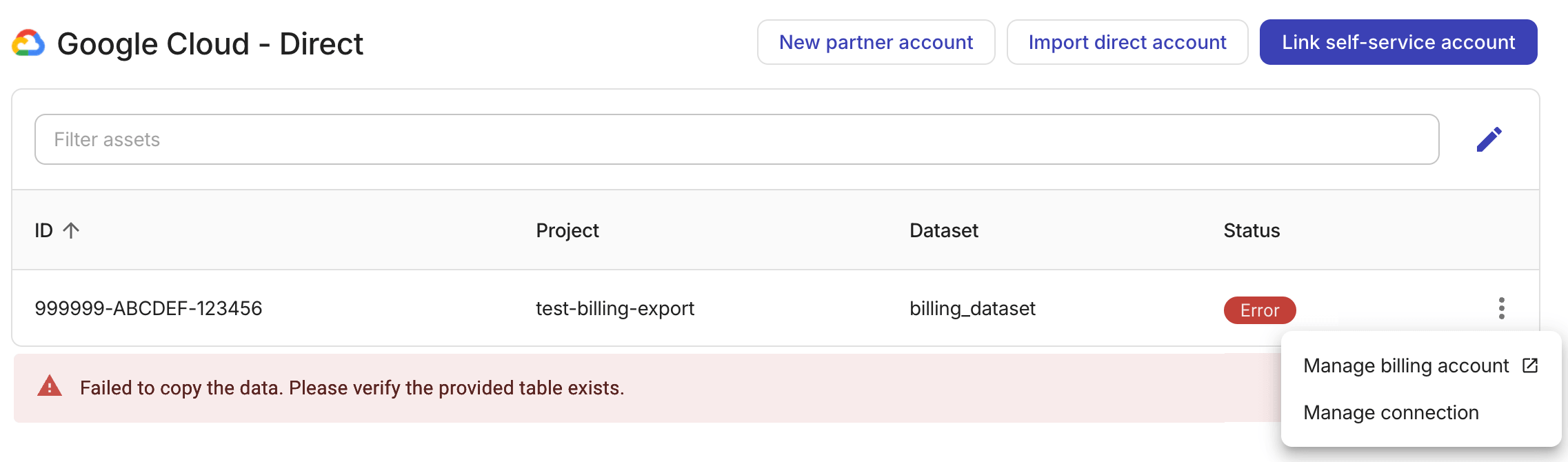Click the New partner account button
The image size is (1568, 462).
tap(876, 42)
